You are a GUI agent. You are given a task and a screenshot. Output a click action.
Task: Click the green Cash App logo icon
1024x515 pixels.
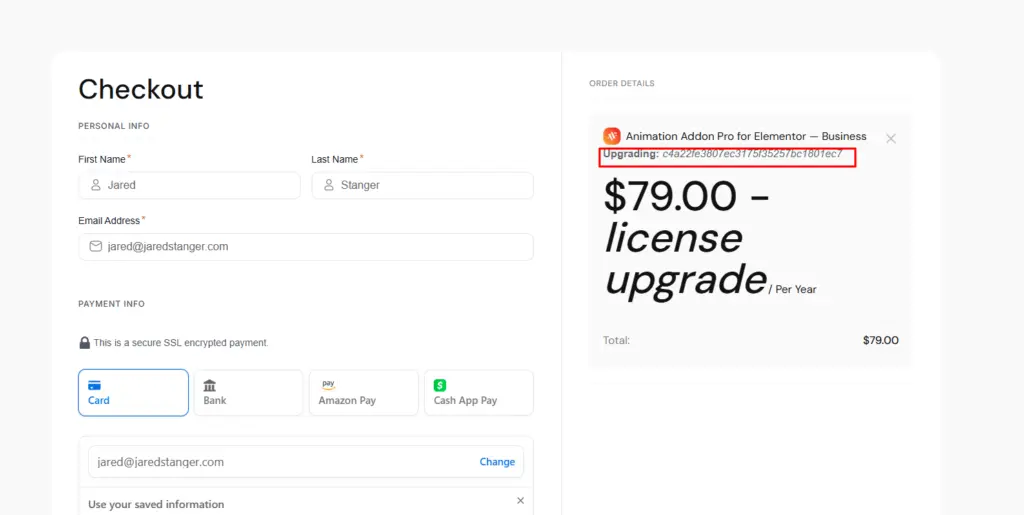(440, 385)
